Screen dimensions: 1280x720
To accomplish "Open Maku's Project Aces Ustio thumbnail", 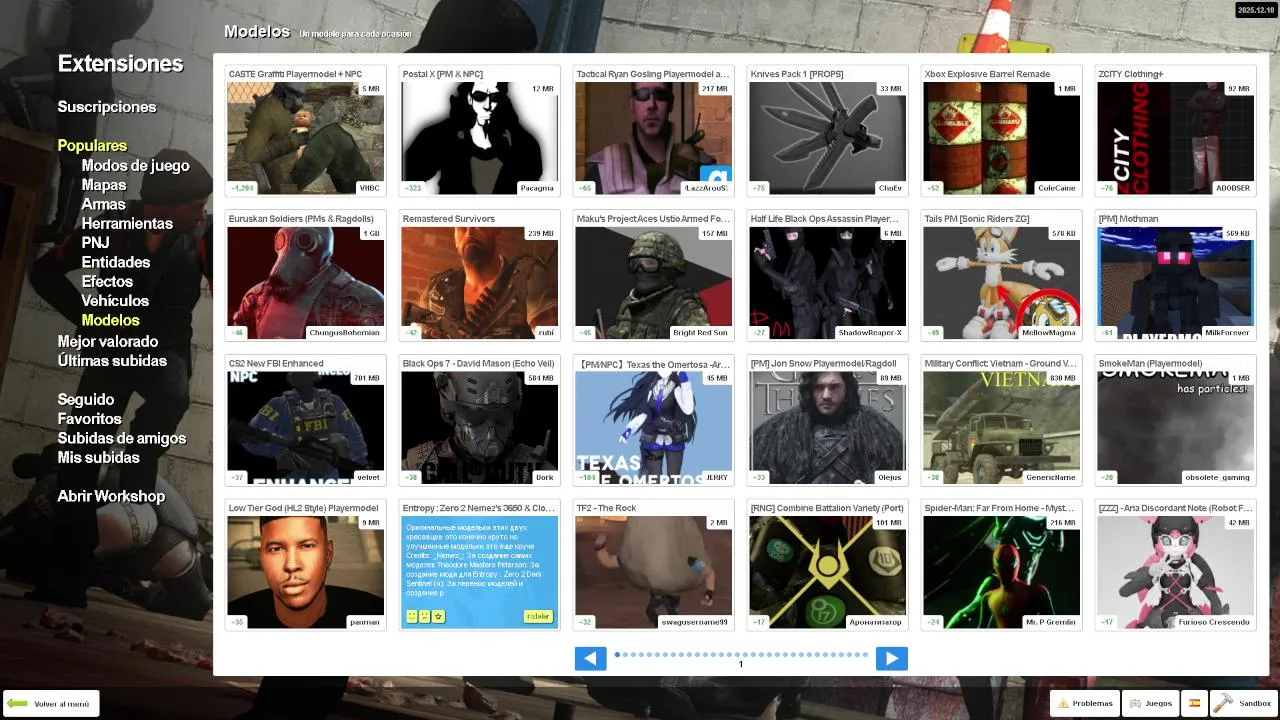I will (654, 283).
